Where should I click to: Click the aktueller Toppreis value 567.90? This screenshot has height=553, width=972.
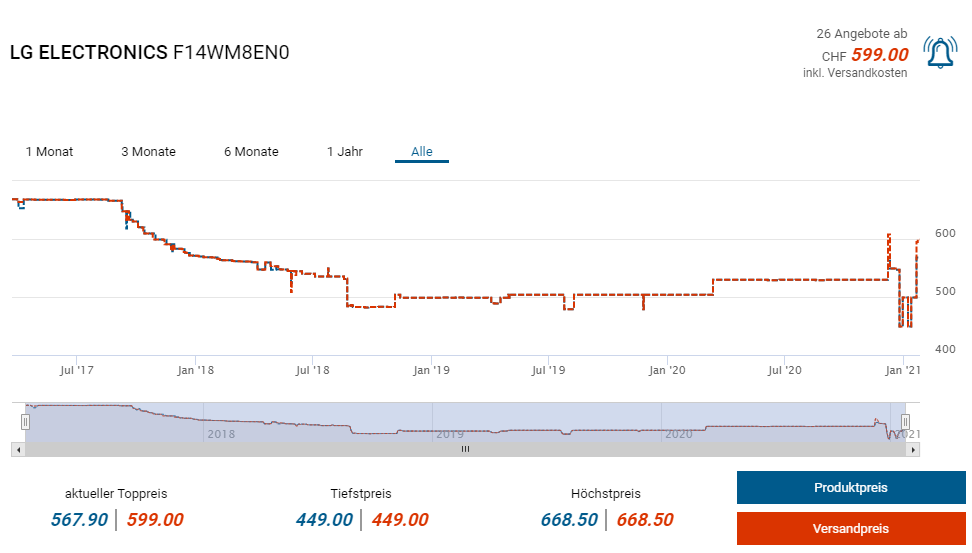click(79, 520)
